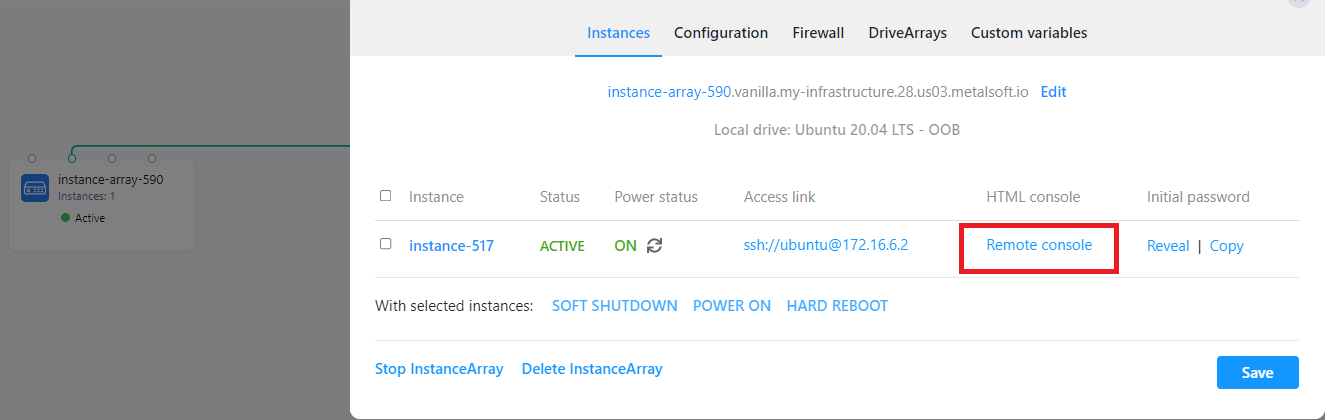Toggle the select-all instances checkbox

pyautogui.click(x=386, y=196)
